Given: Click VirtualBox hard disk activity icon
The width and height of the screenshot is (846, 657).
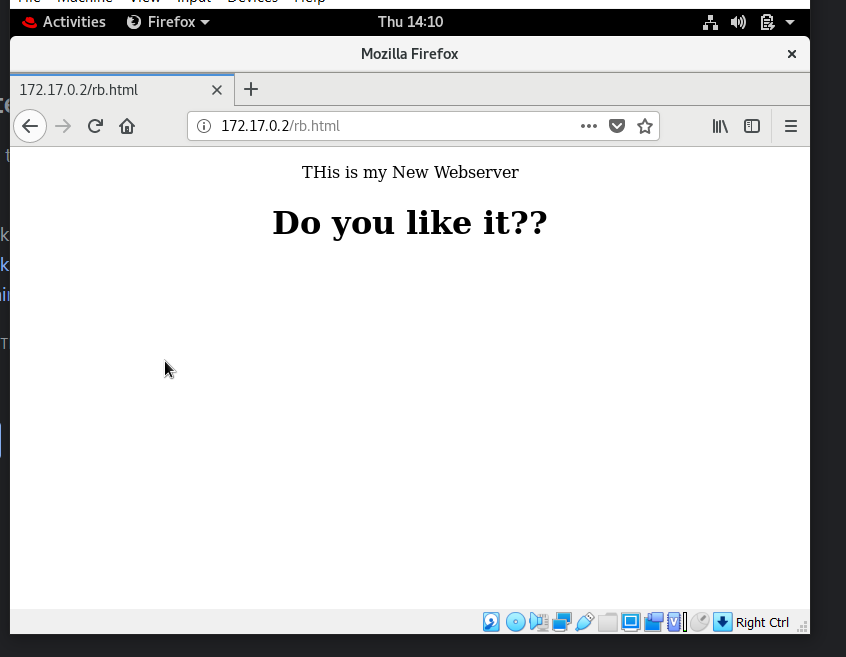Looking at the screenshot, I should (491, 622).
